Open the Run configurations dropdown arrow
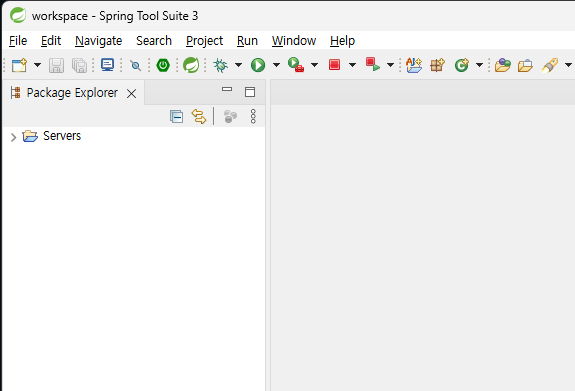This screenshot has width=575, height=391. 276,65
